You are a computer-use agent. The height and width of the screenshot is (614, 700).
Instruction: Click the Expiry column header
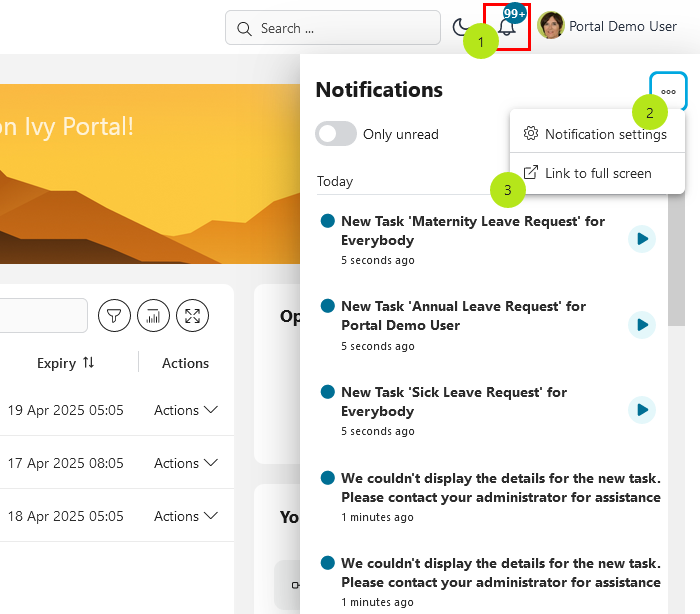pos(65,363)
